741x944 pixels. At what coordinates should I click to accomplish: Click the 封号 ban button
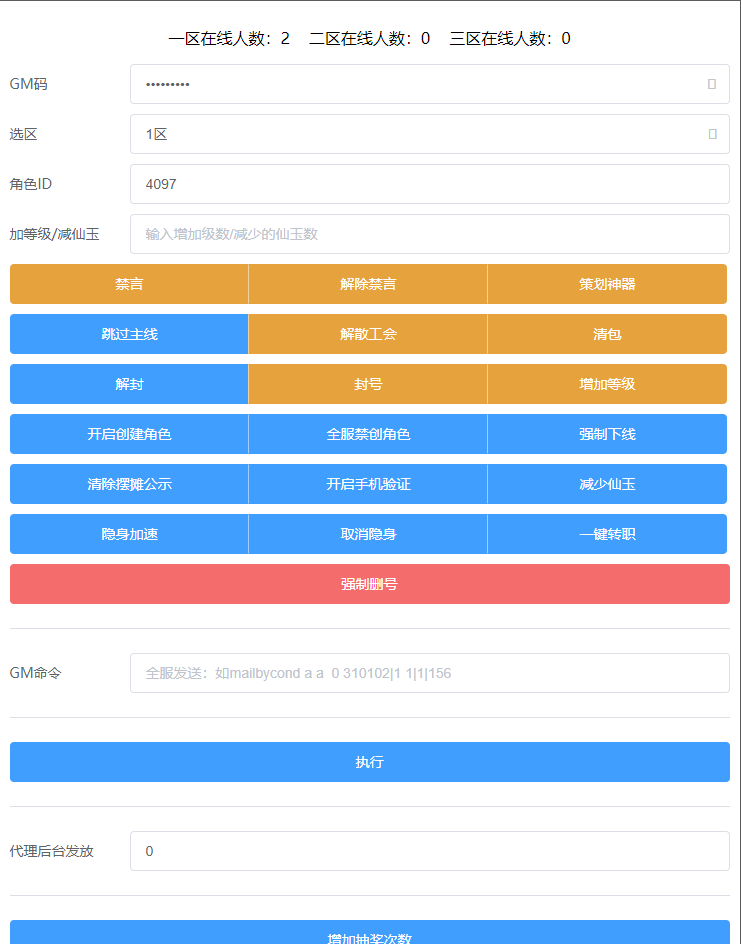(x=368, y=384)
